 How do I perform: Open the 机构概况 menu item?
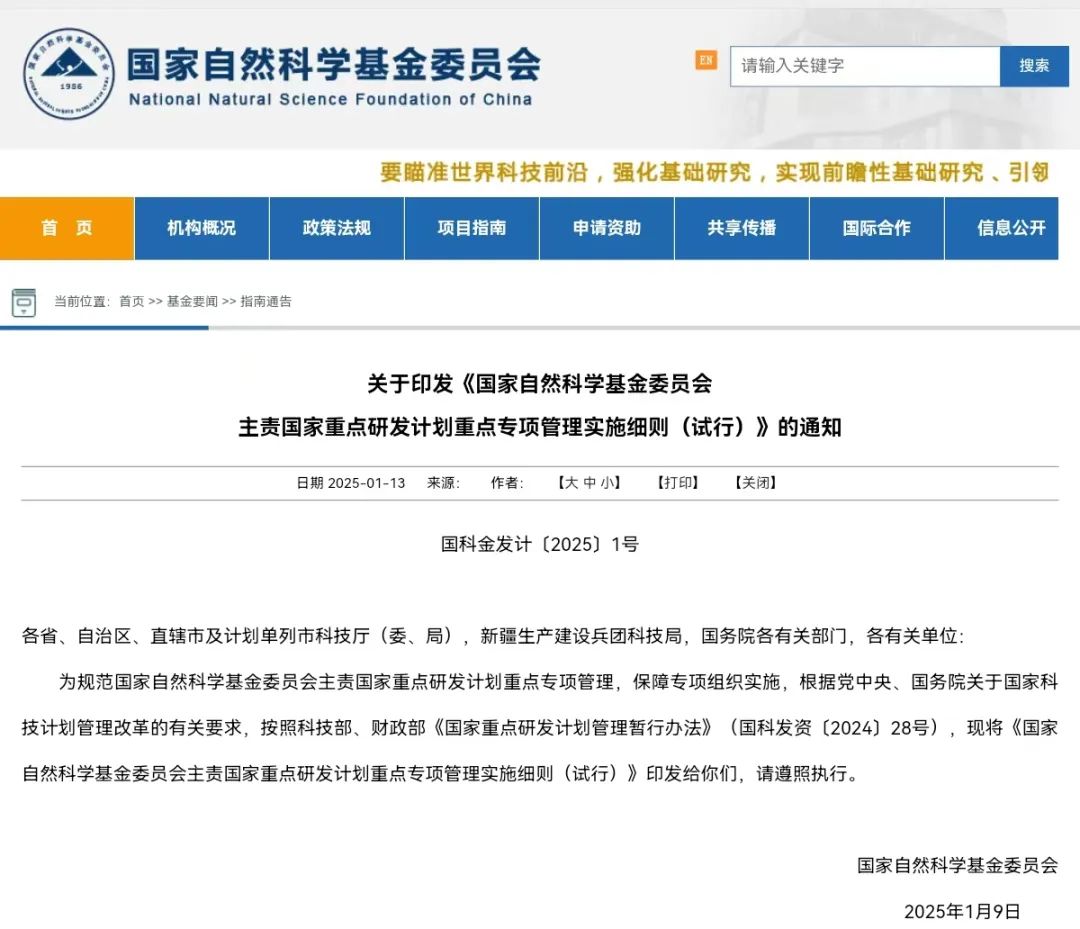[202, 228]
